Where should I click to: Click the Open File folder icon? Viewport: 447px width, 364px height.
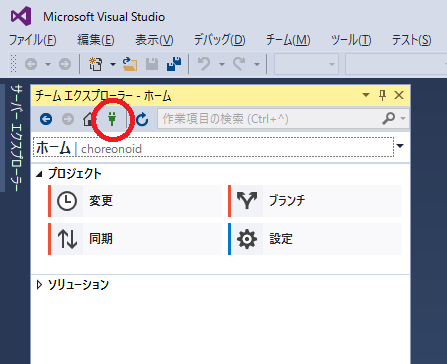pyautogui.click(x=130, y=64)
